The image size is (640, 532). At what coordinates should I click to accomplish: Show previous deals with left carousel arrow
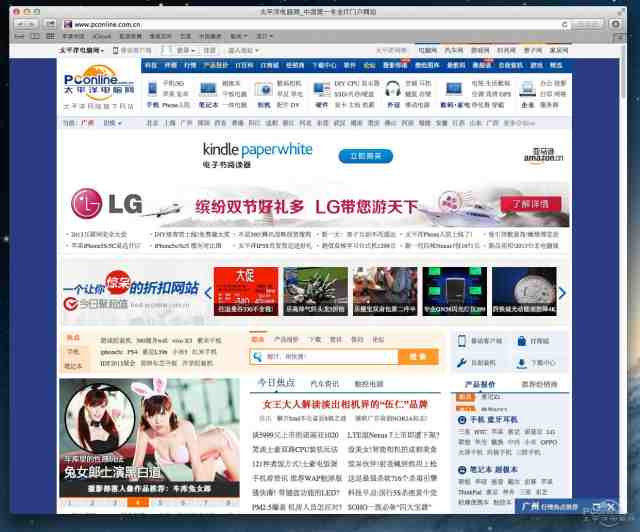click(208, 293)
